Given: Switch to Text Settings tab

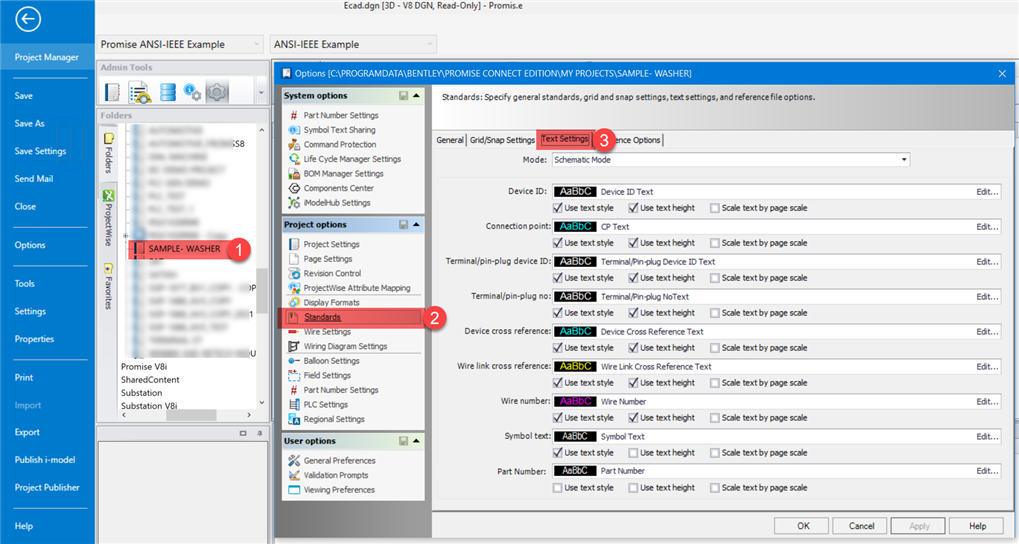Looking at the screenshot, I should tap(565, 139).
